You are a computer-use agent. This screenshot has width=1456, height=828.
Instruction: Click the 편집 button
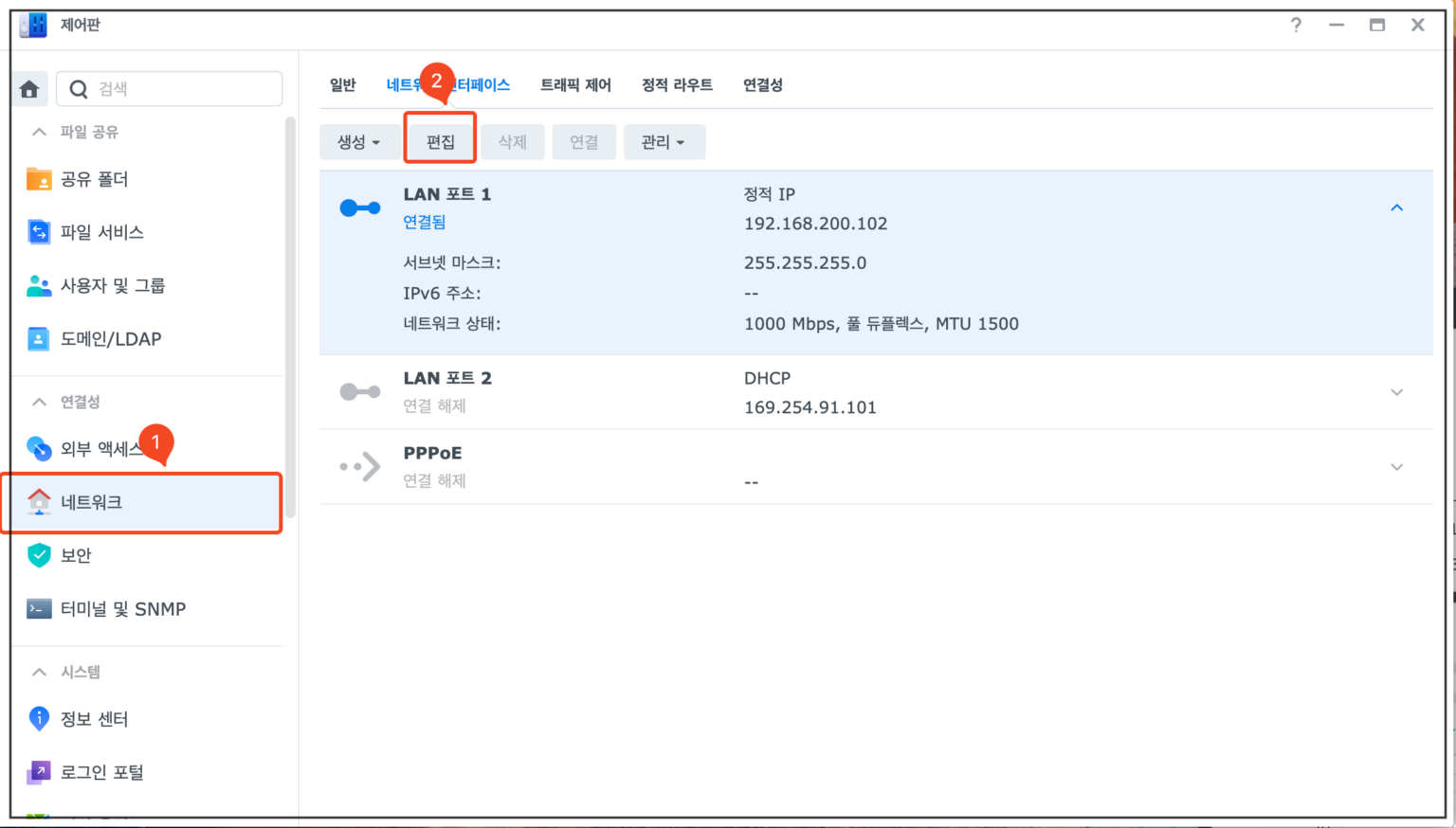pyautogui.click(x=440, y=142)
